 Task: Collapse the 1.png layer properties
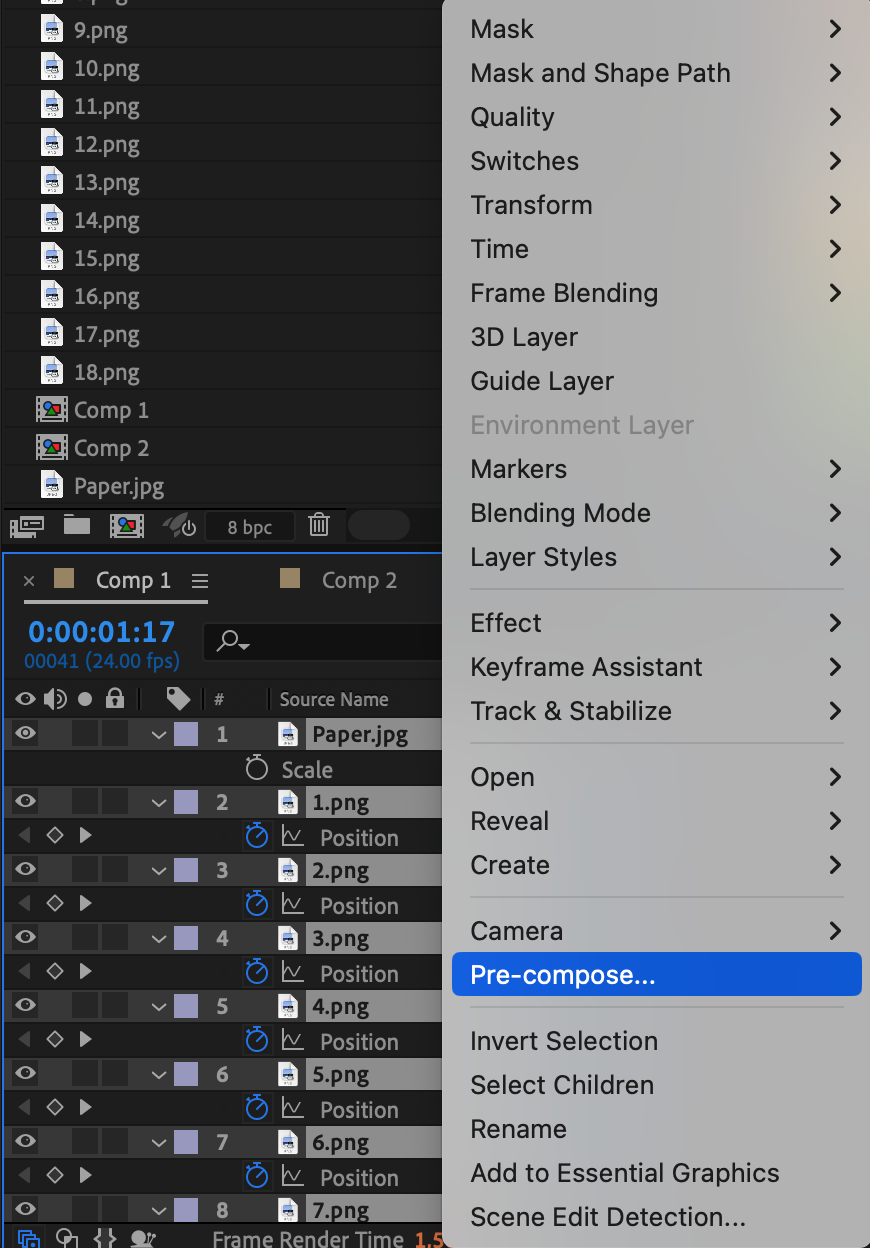pos(158,802)
